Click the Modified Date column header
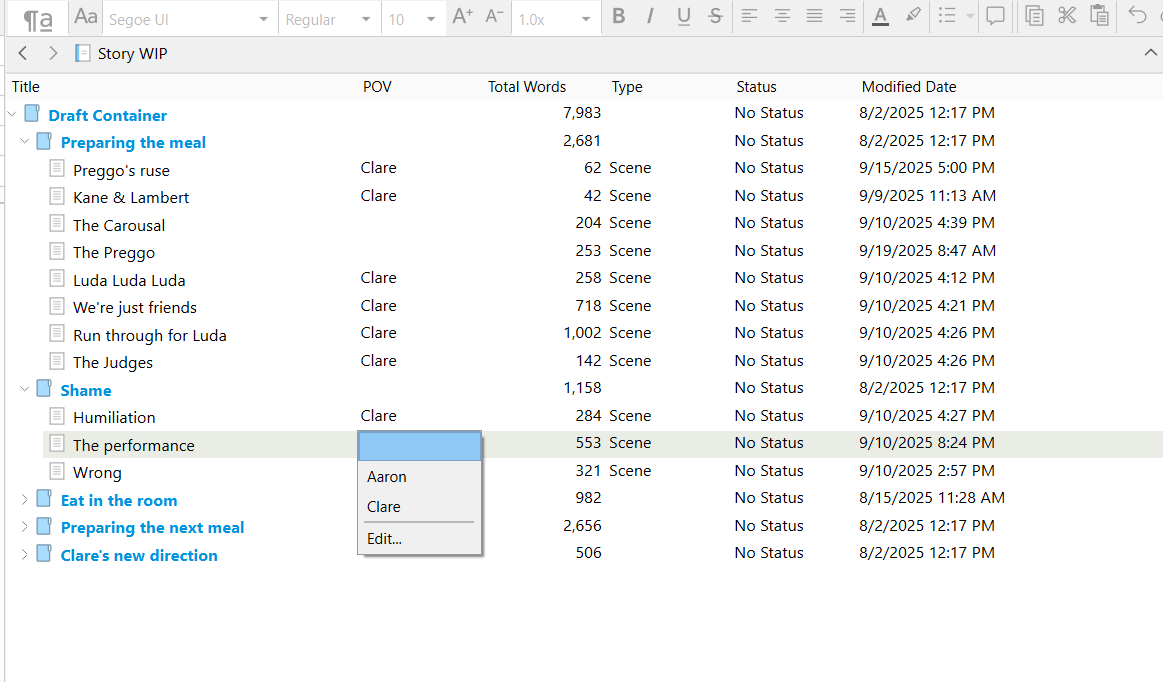1163x682 pixels. click(x=909, y=87)
